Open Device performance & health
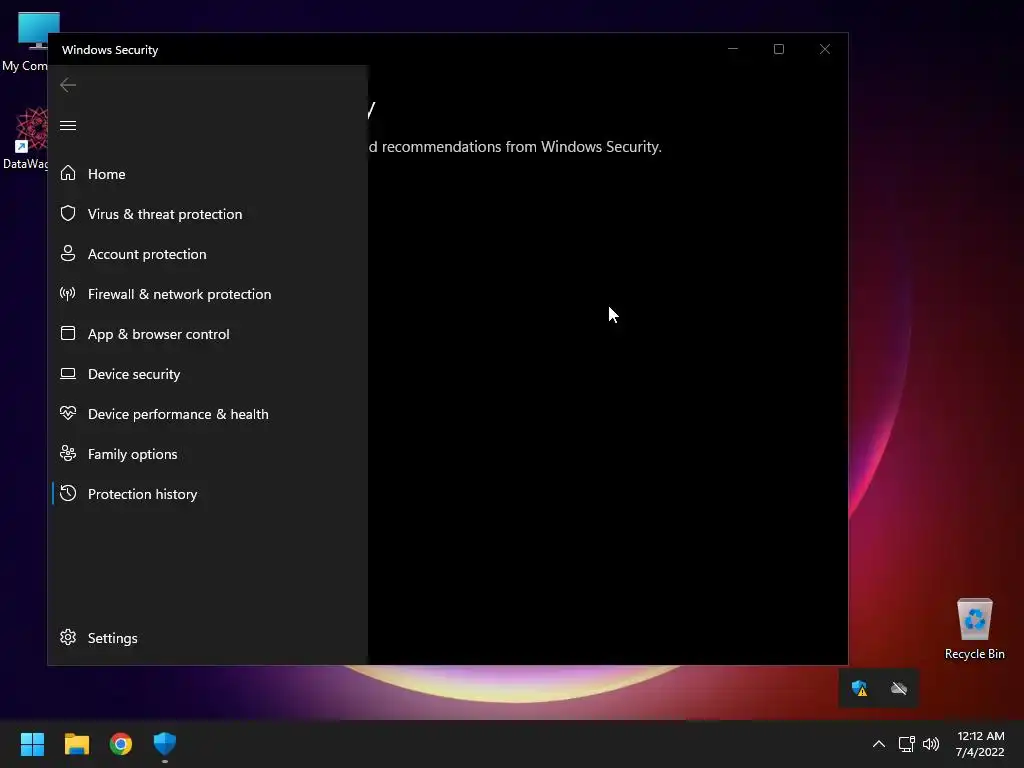Screen dimensions: 1024x768 (x=208, y=413)
